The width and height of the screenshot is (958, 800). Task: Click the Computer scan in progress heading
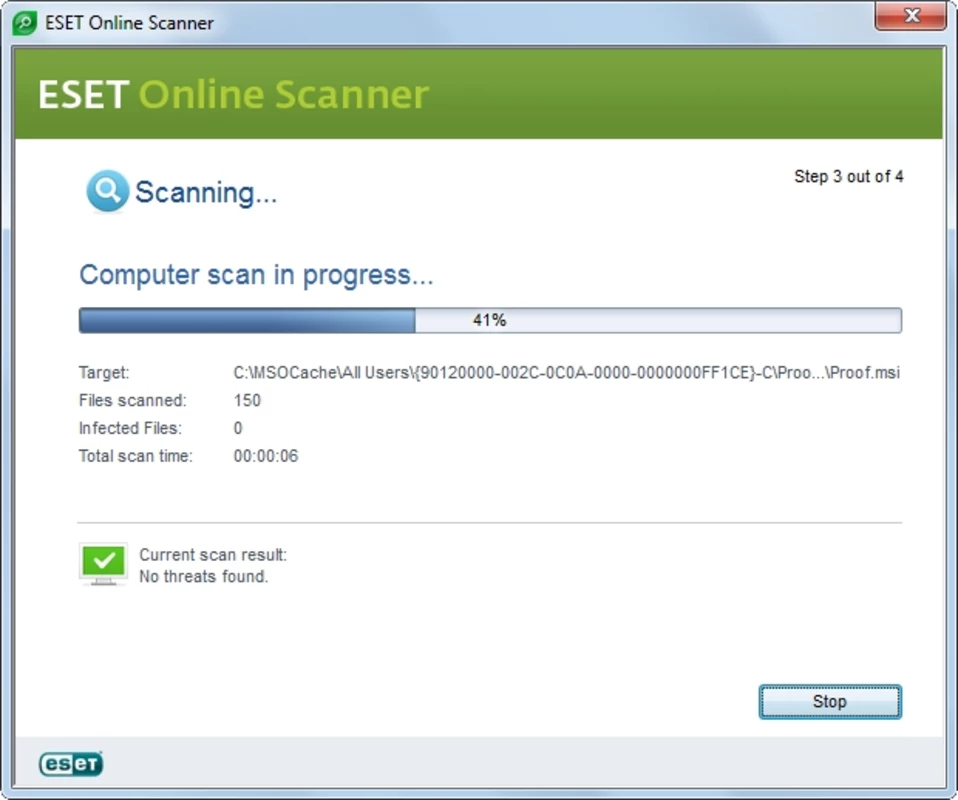coord(256,275)
